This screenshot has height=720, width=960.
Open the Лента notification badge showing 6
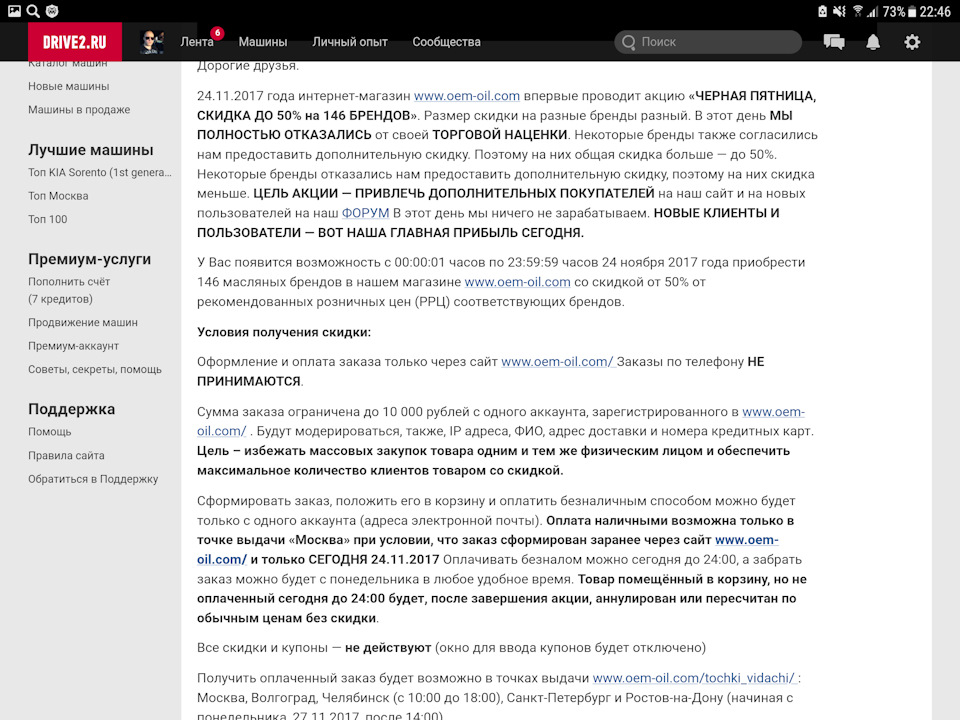click(217, 33)
